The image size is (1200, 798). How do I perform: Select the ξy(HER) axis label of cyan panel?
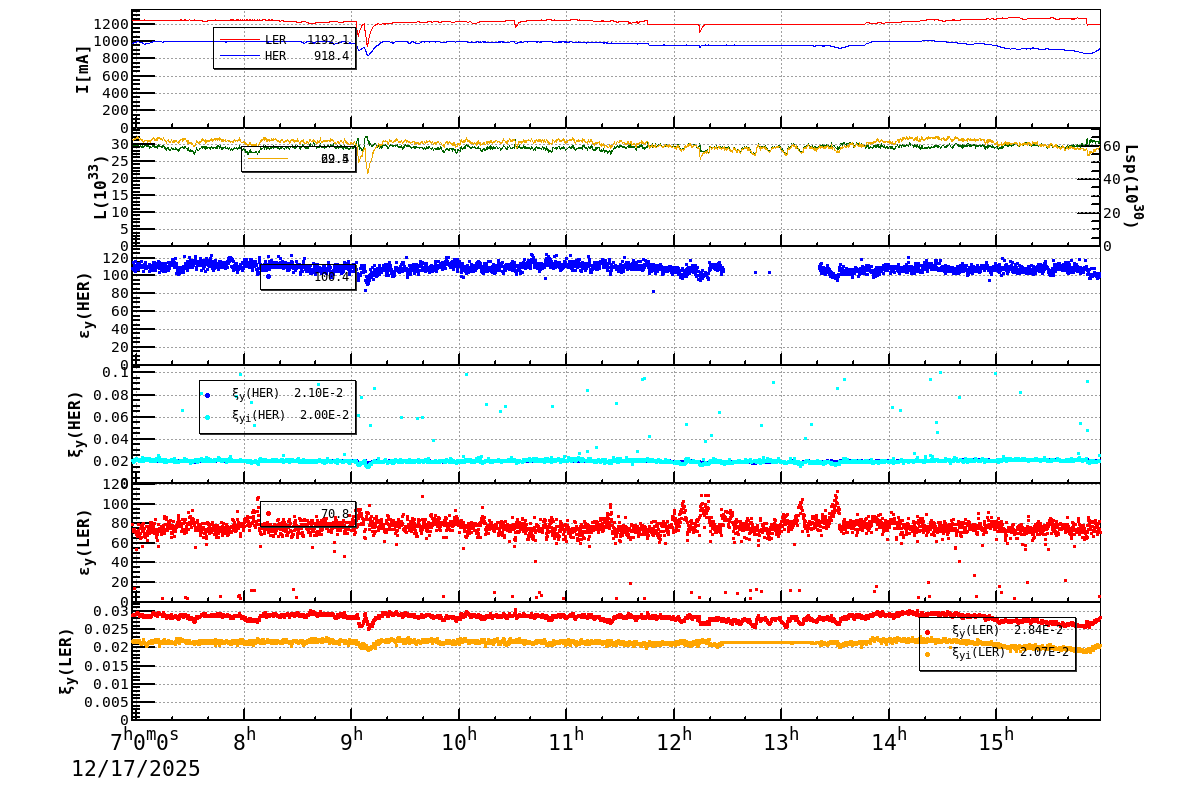(x=76, y=424)
